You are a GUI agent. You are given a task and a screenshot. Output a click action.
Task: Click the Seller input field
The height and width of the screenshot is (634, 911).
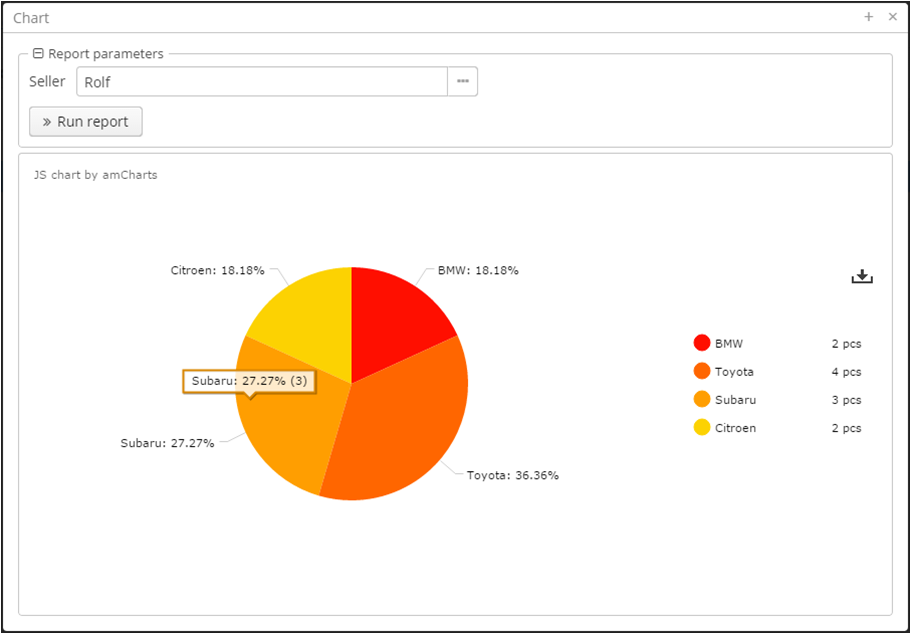click(262, 82)
